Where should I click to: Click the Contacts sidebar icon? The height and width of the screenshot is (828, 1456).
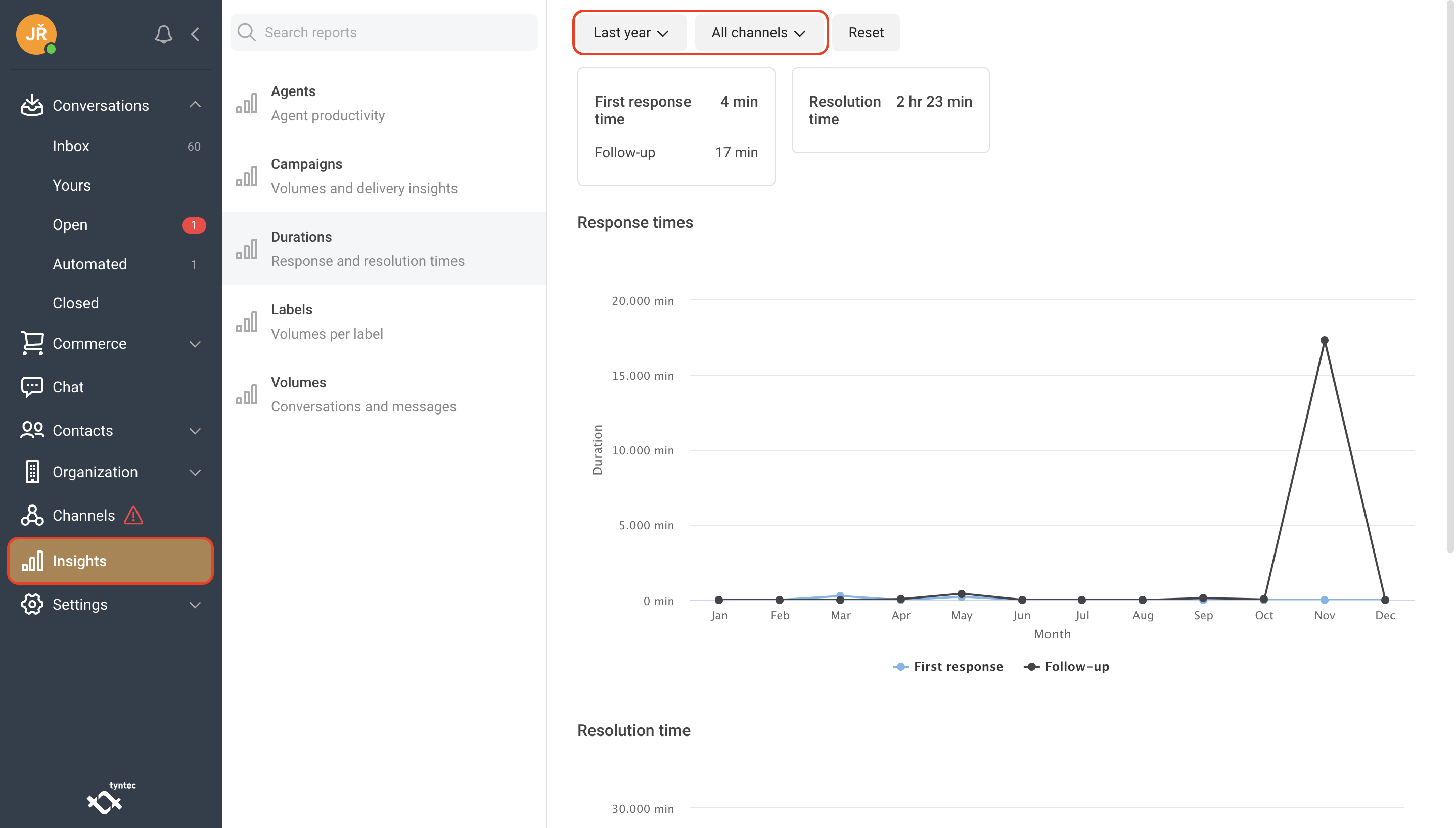point(31,430)
